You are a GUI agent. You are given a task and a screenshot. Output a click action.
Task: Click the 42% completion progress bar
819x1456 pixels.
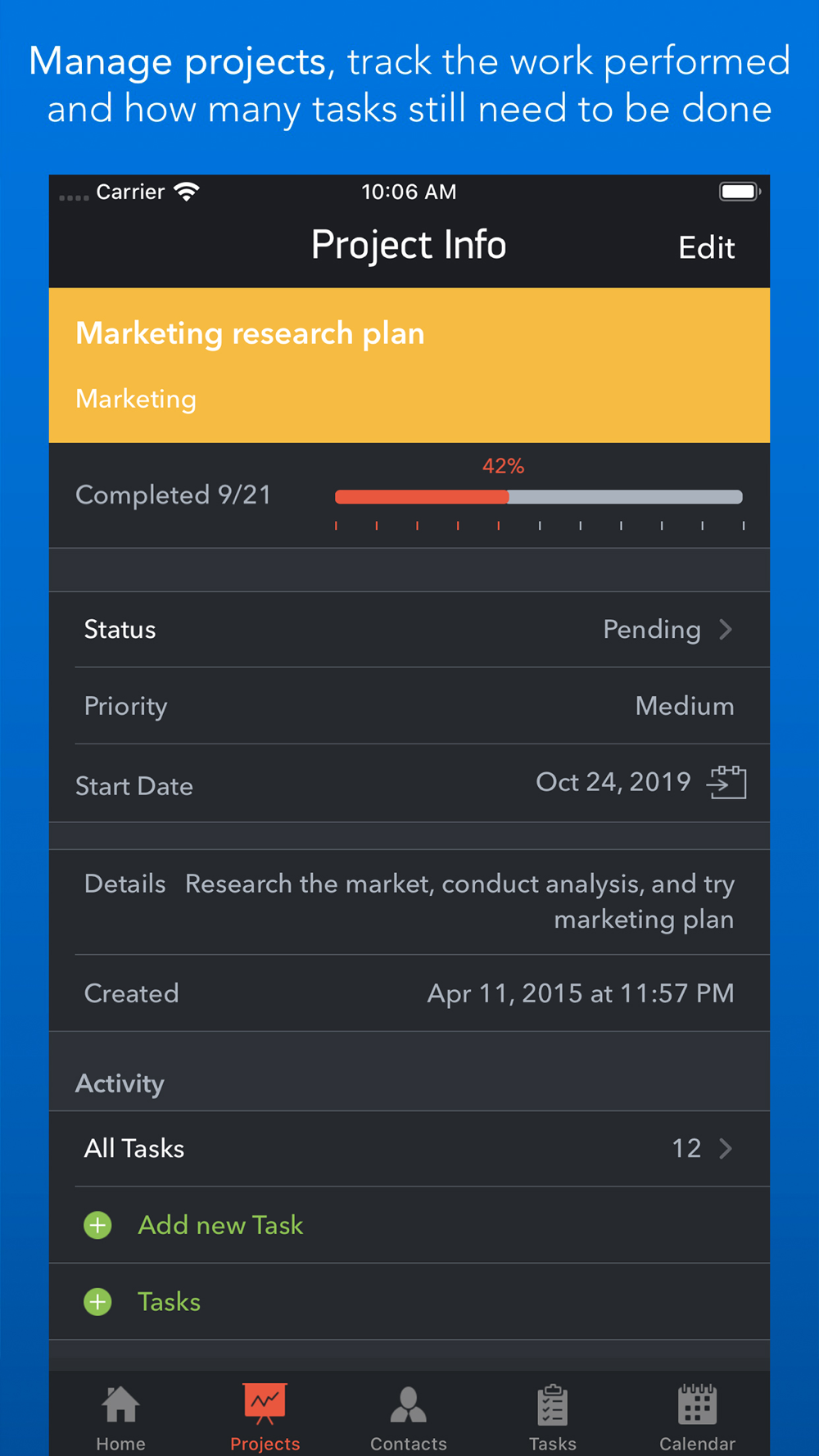tap(539, 496)
